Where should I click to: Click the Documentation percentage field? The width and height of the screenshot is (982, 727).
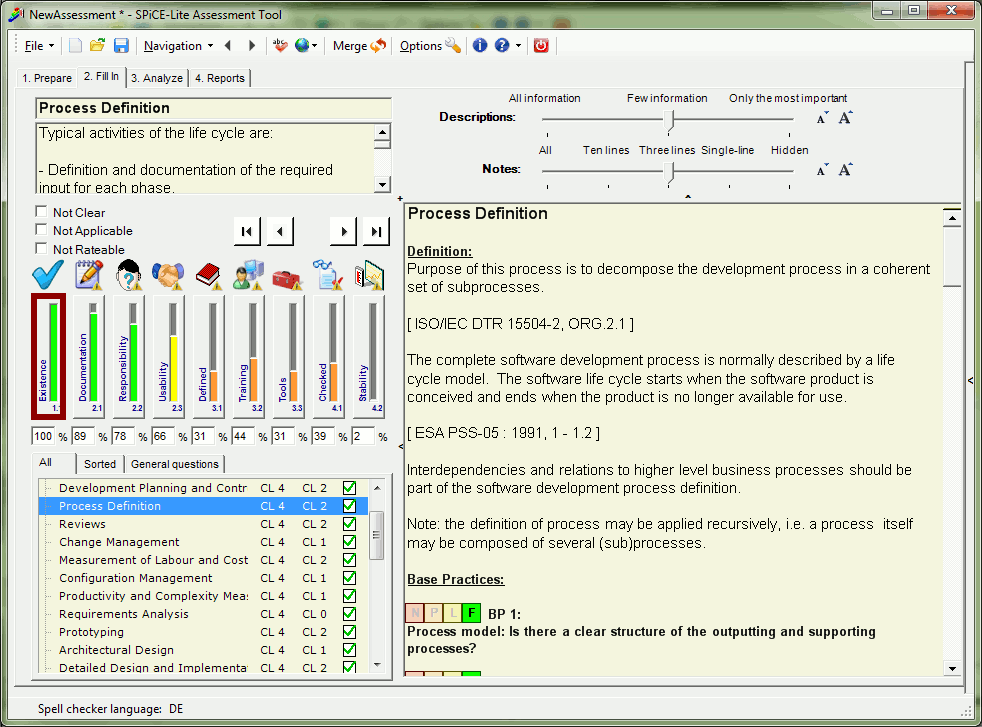click(x=83, y=436)
